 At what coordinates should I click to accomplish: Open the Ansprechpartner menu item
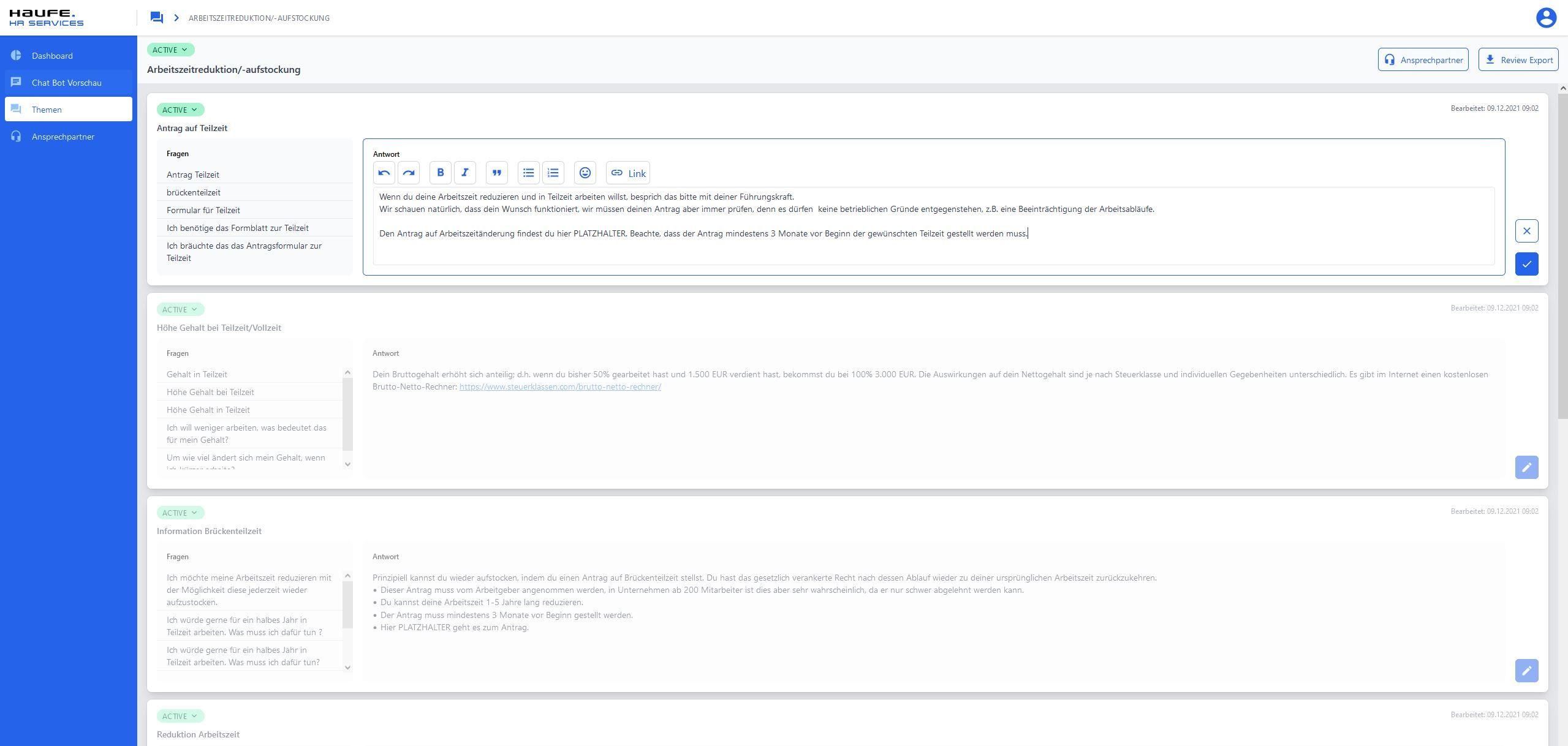pos(62,136)
